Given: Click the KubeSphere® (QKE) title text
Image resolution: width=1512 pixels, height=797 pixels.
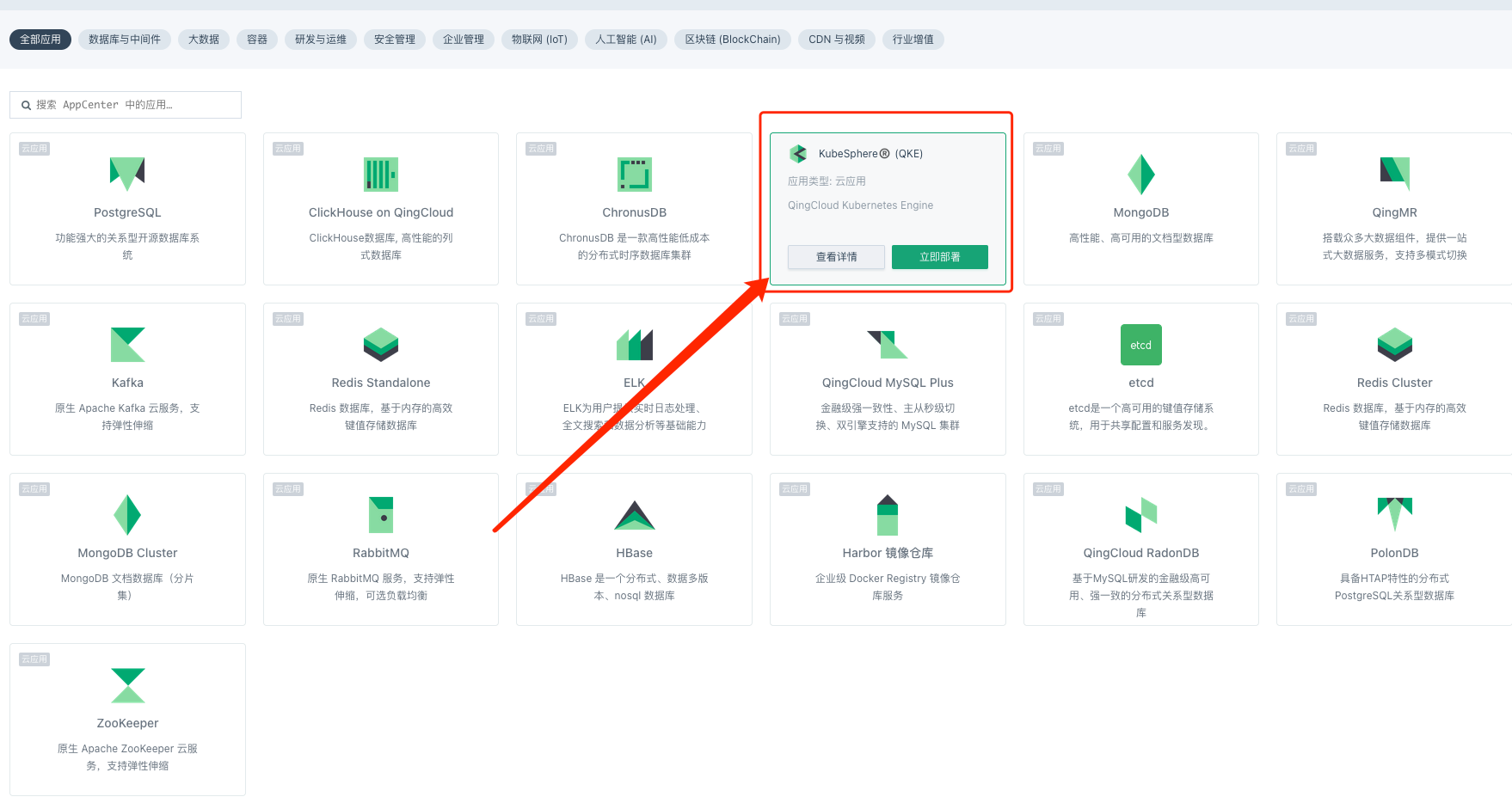Looking at the screenshot, I should pos(870,154).
